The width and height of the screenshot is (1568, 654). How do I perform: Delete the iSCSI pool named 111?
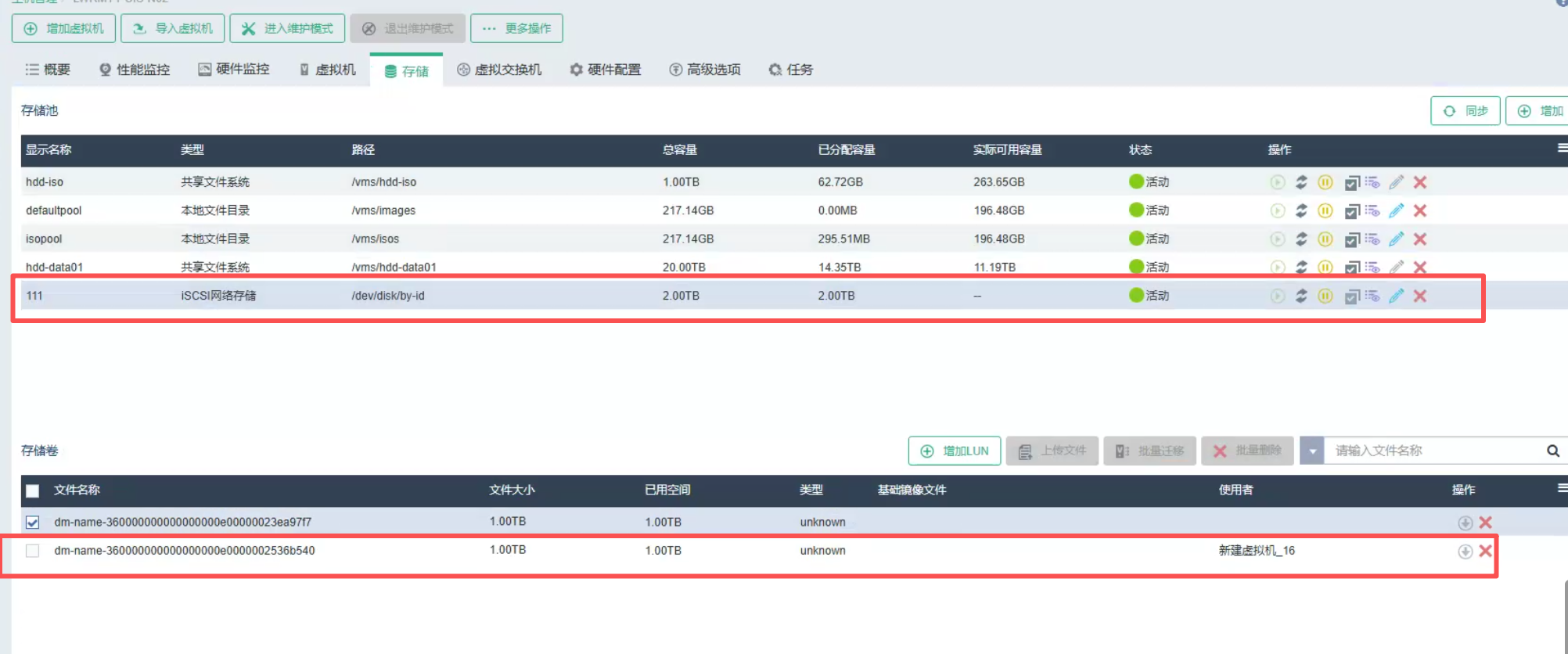point(1420,296)
